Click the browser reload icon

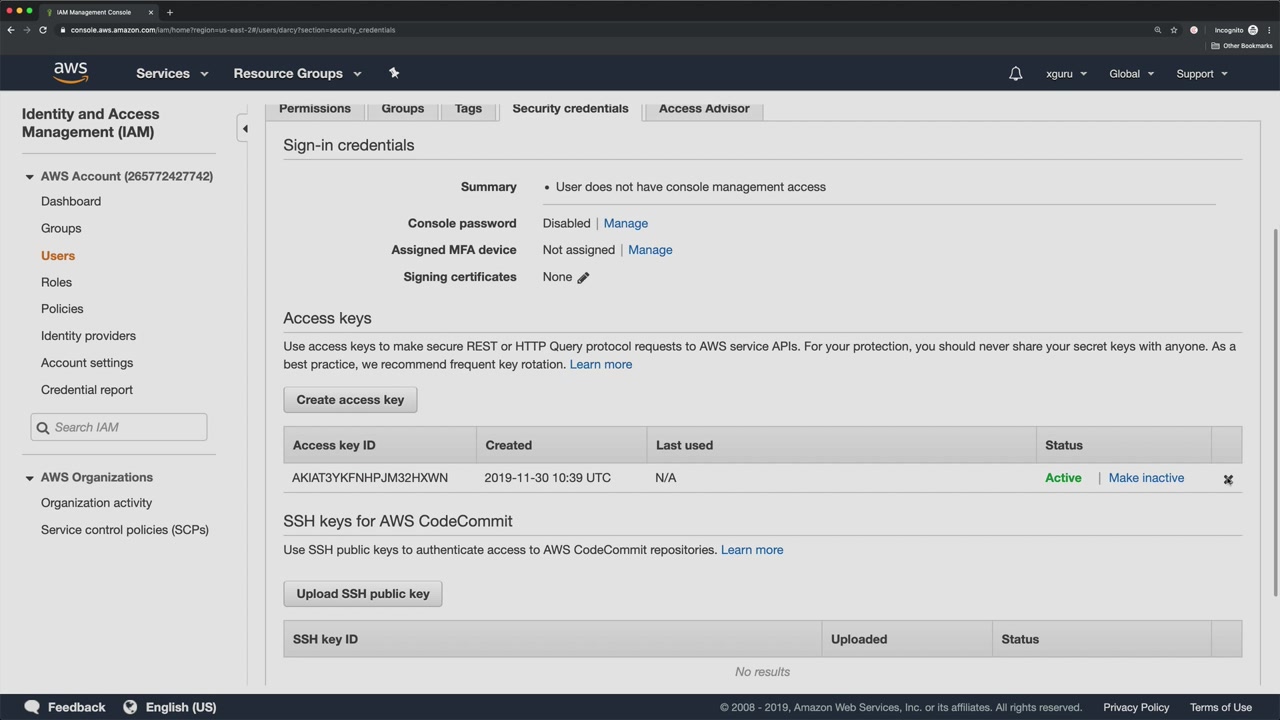pos(43,30)
